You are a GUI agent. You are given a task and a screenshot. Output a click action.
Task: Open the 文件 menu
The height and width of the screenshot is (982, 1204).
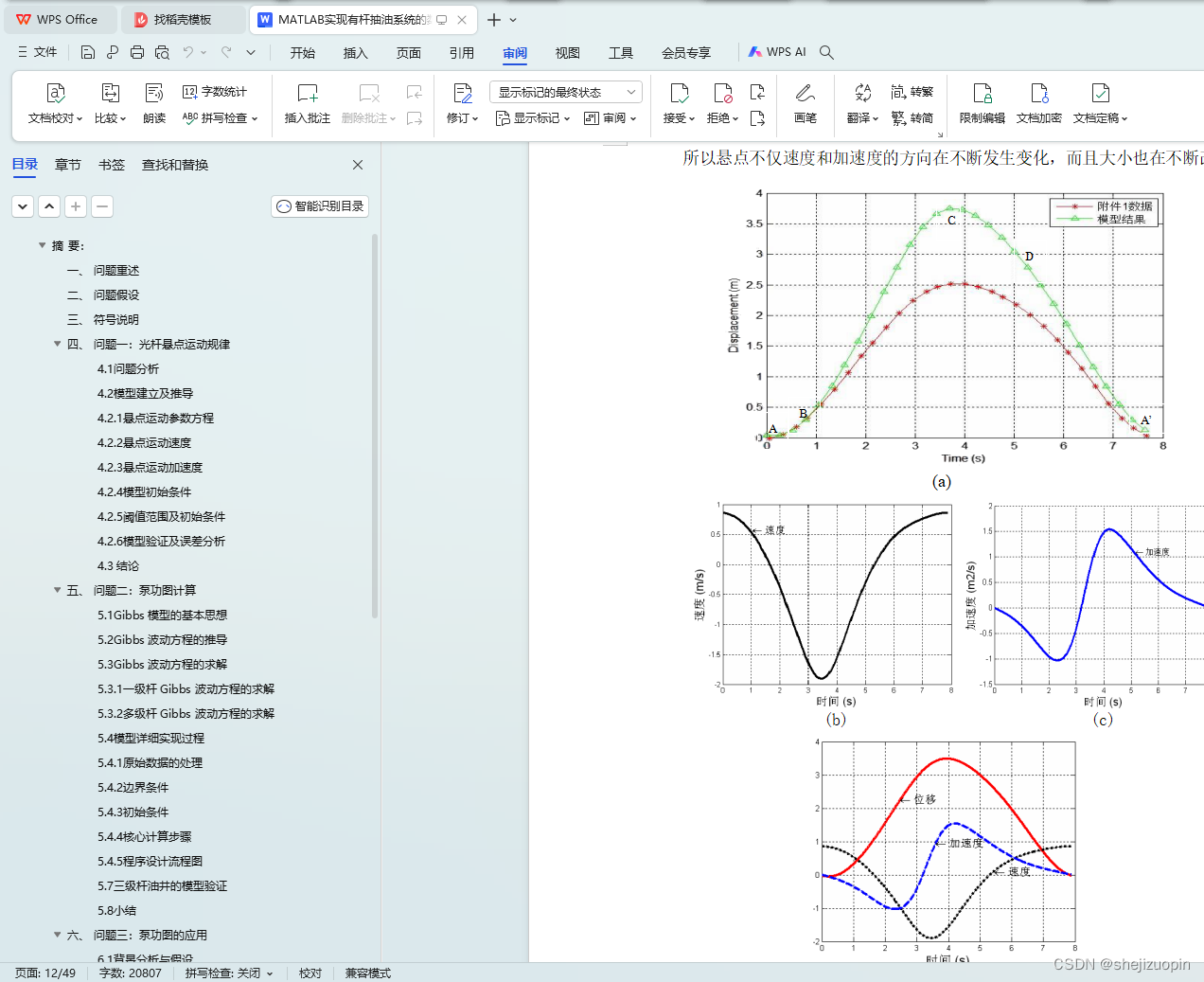[x=38, y=52]
